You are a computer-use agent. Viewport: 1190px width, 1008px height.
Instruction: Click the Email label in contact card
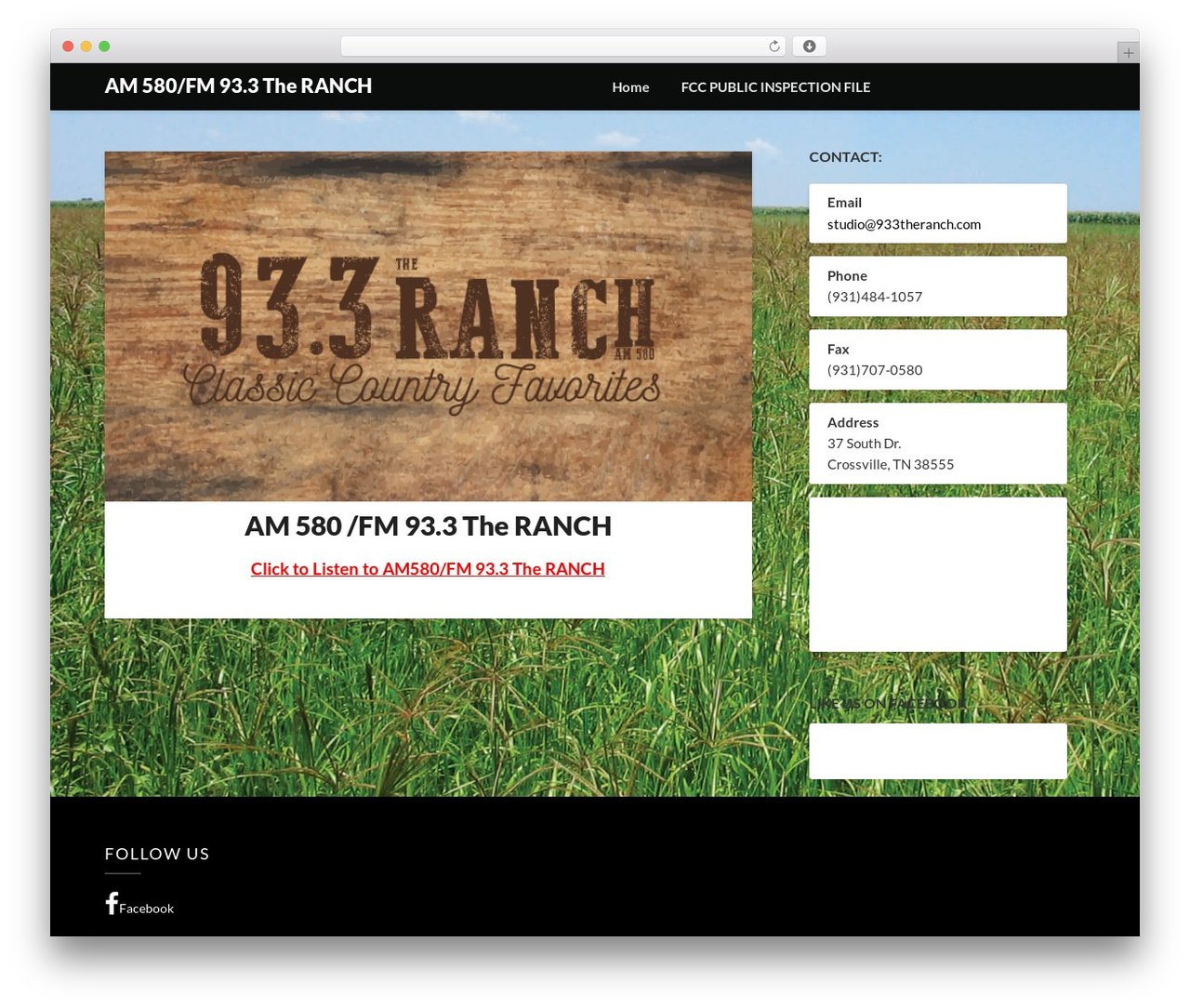pos(844,203)
